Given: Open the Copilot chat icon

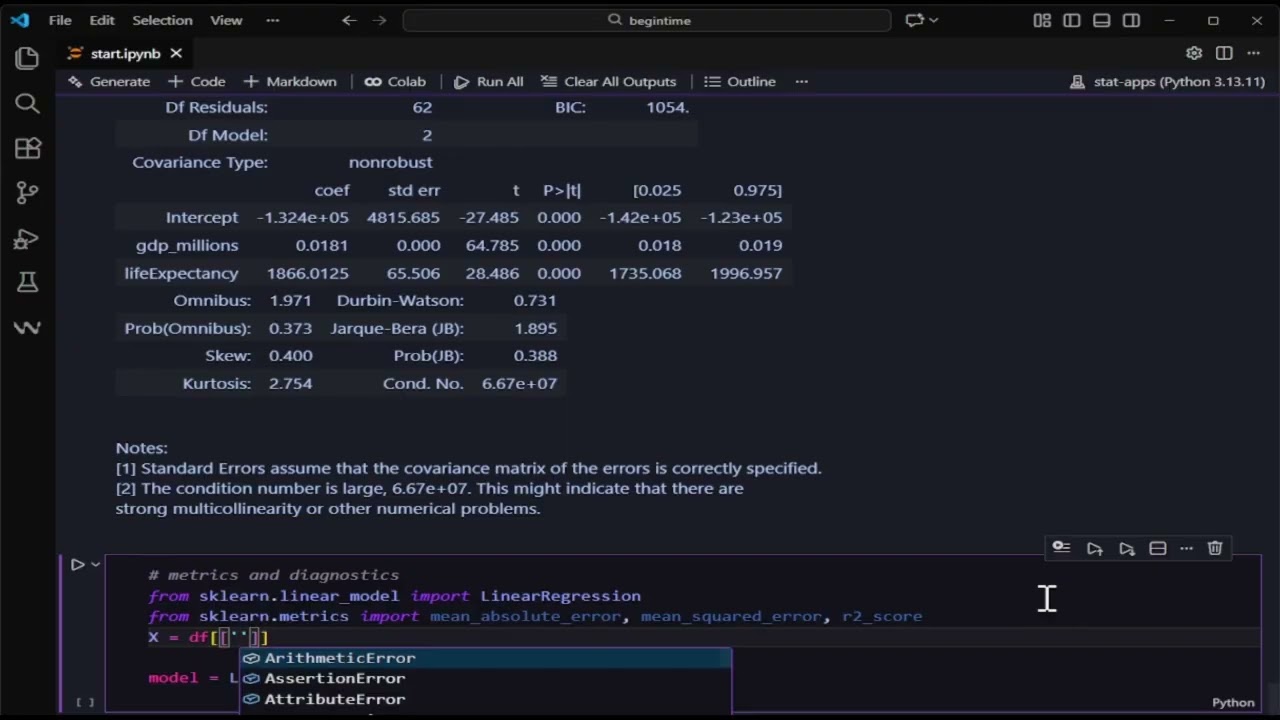Looking at the screenshot, I should click(x=914, y=20).
